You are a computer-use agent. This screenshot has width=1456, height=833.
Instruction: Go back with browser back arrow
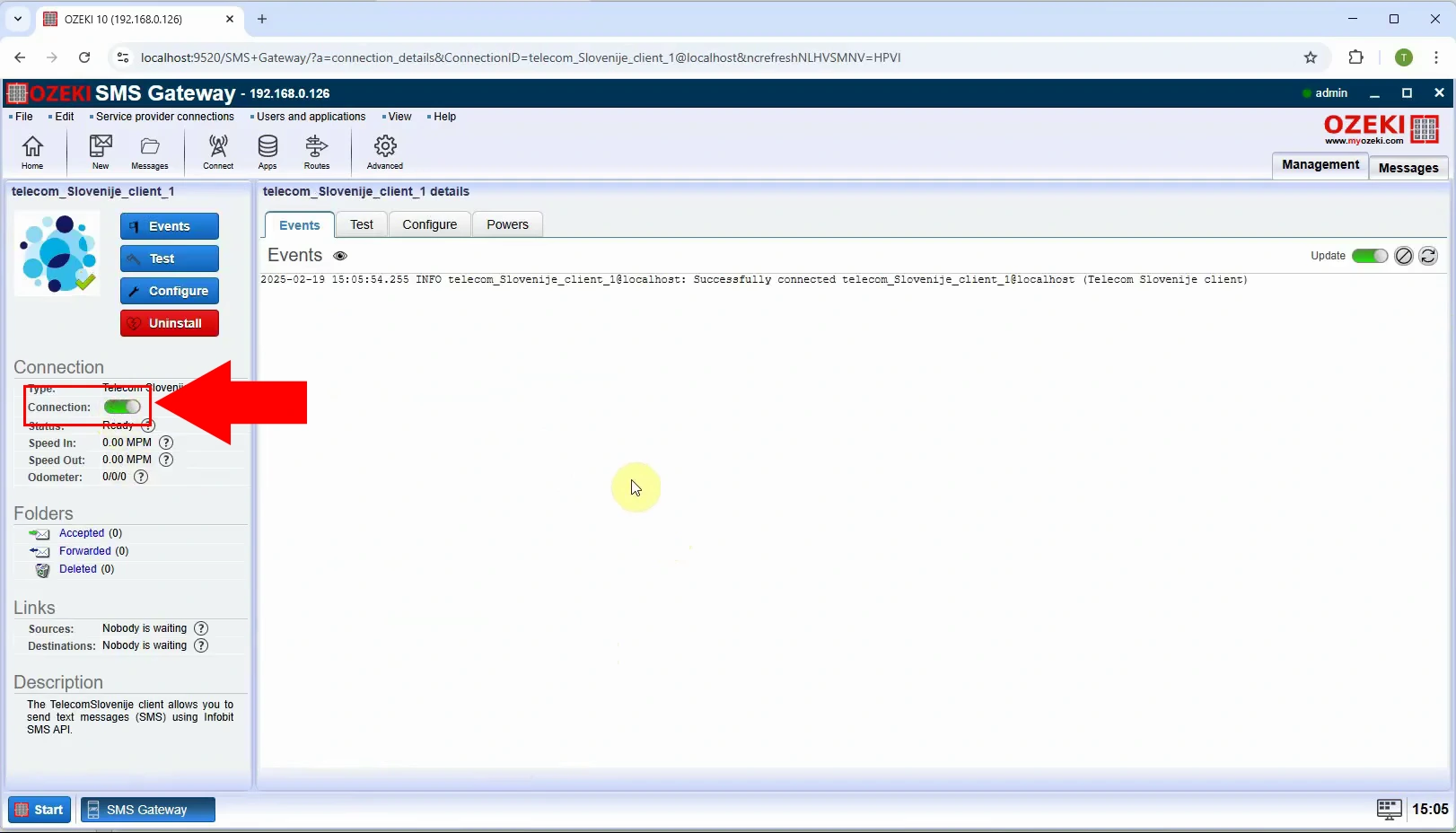coord(20,57)
